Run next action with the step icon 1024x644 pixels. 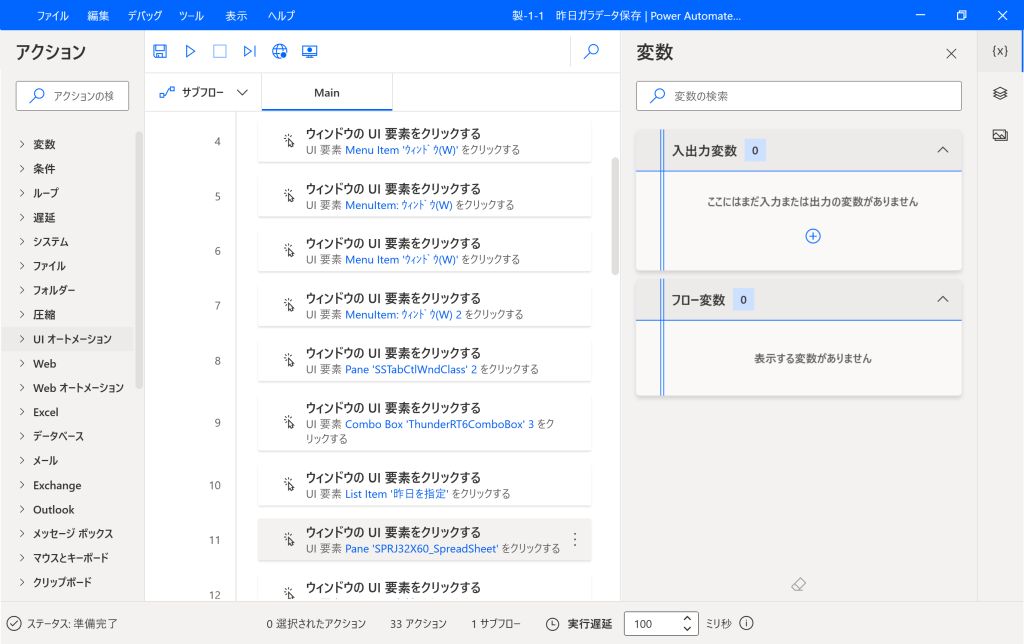[x=249, y=51]
